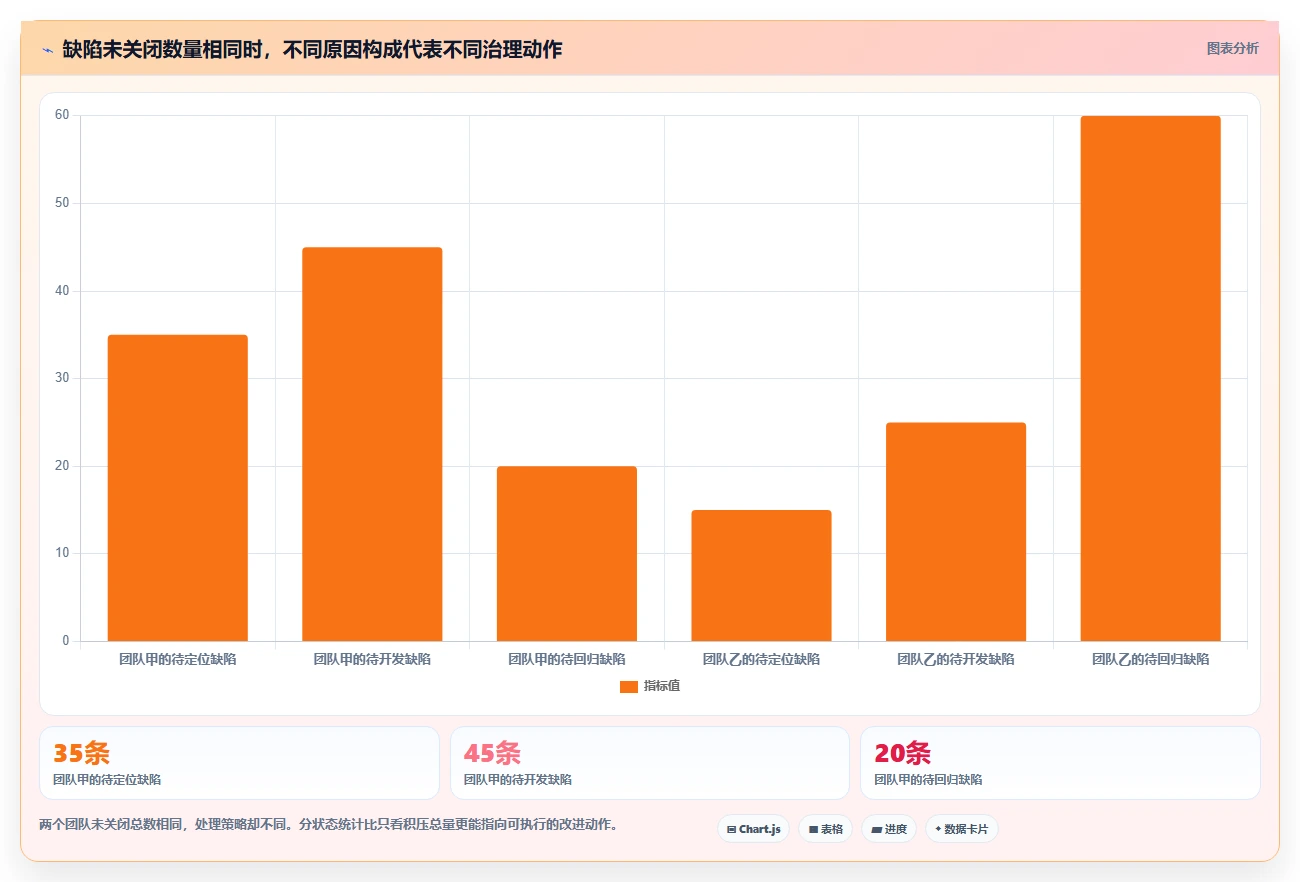Open the 35条 data card

tap(239, 763)
